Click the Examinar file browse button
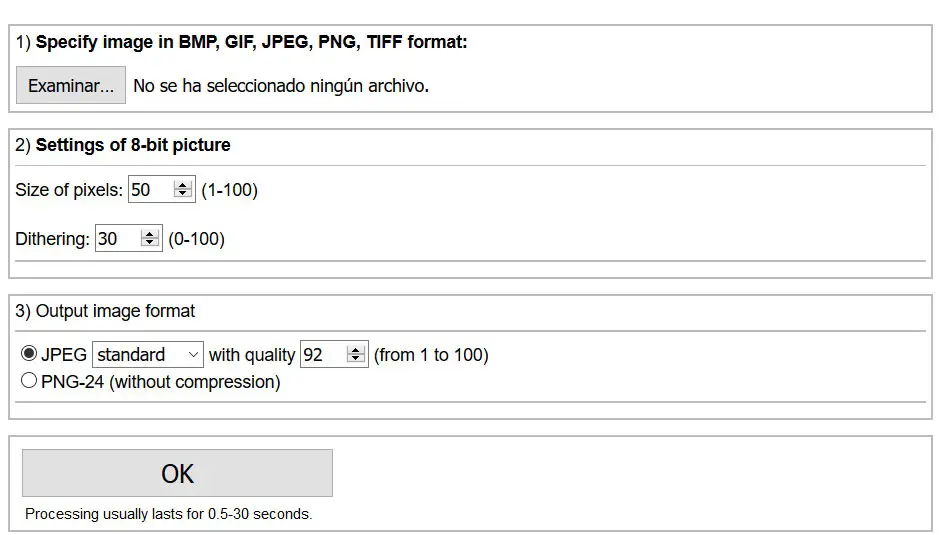 pos(71,86)
